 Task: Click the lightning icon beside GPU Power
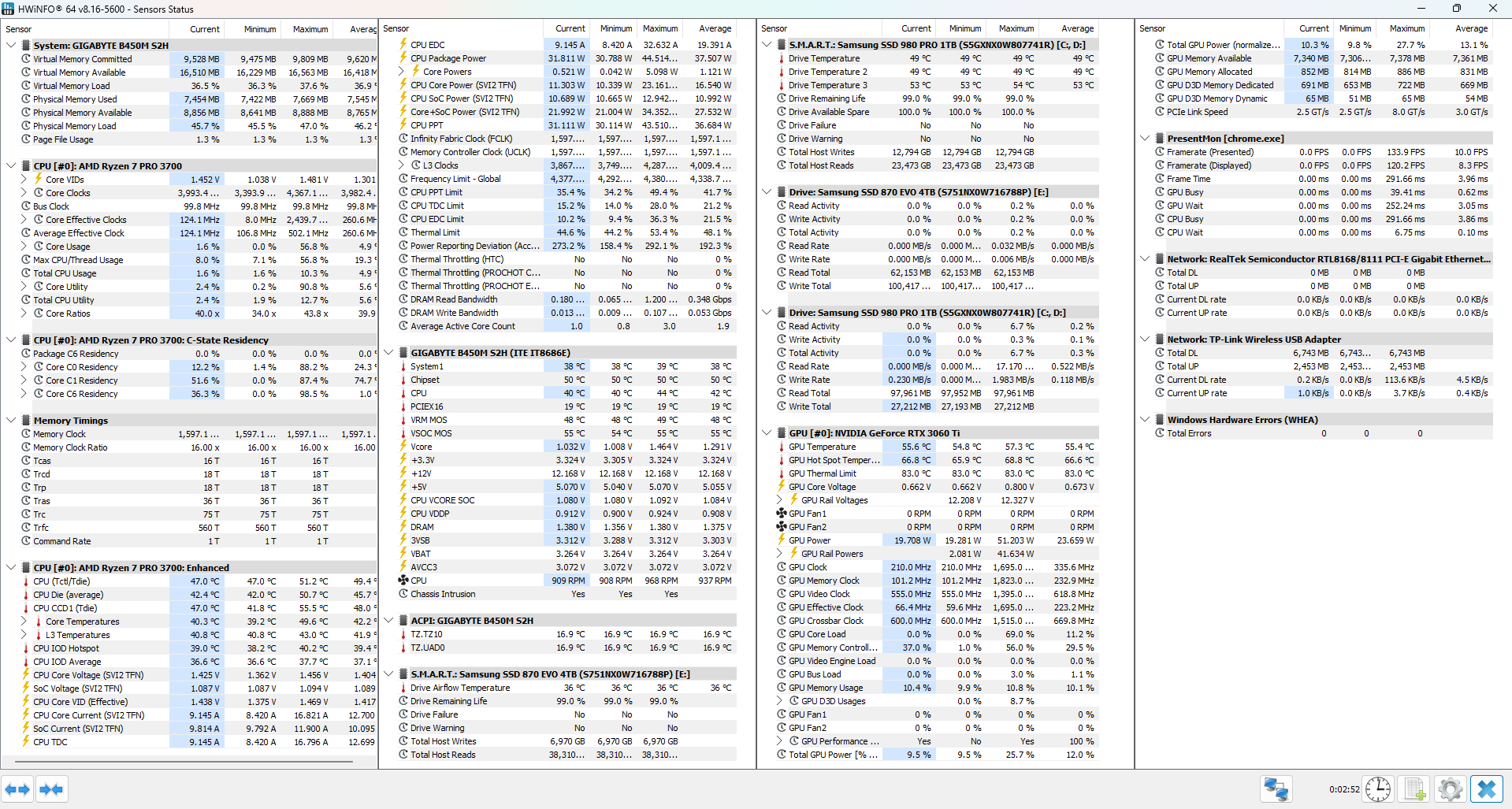pyautogui.click(x=782, y=540)
